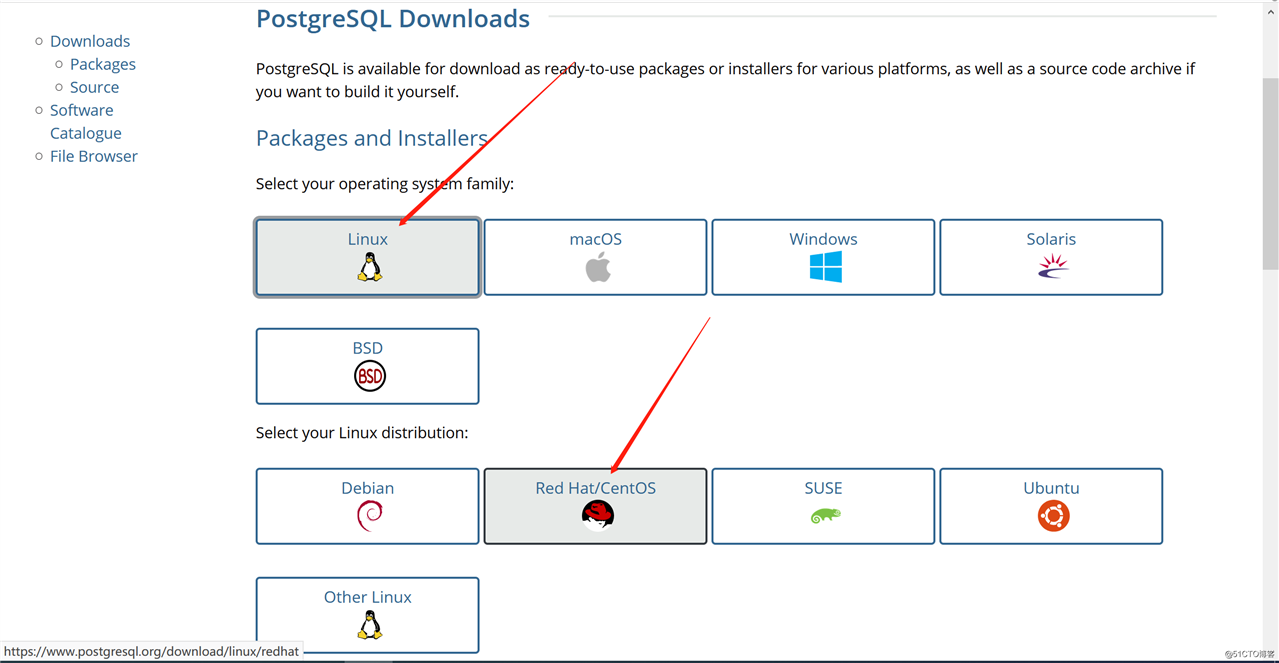Open the Packages sidebar link
This screenshot has height=663, width=1279.
point(103,64)
